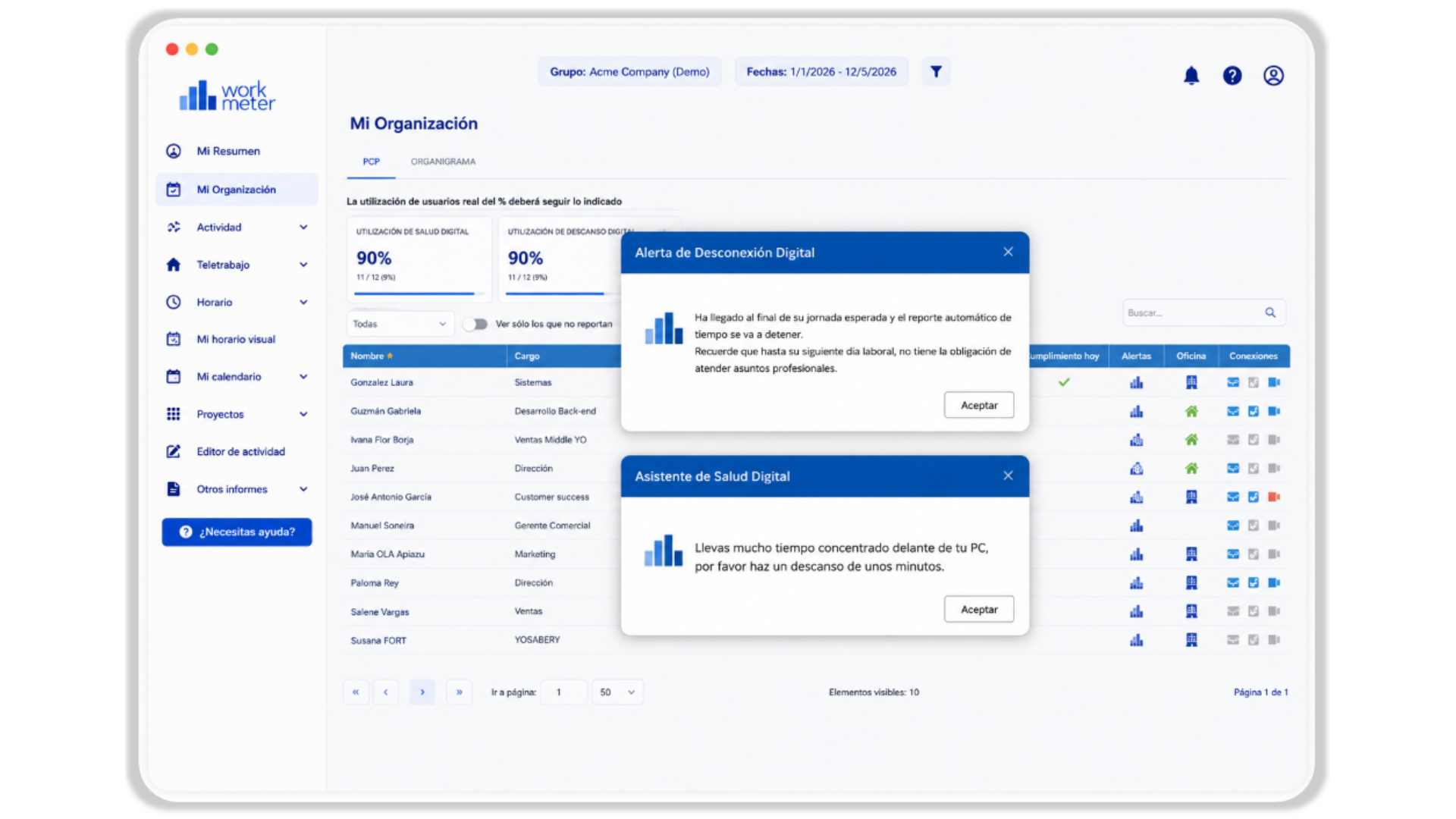Sort by the Nombre column header

424,356
